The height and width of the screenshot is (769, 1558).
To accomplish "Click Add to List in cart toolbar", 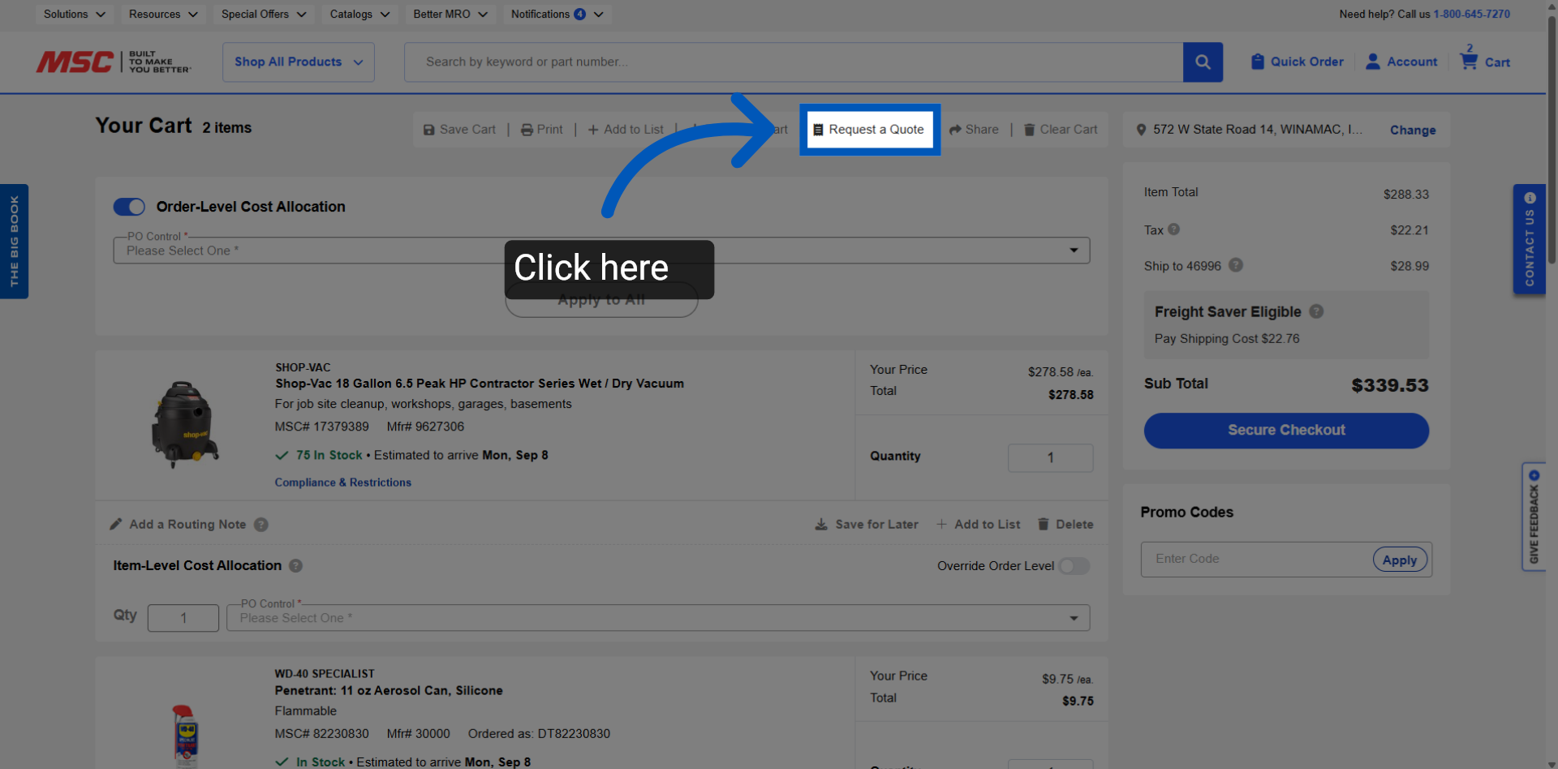I will click(x=625, y=129).
